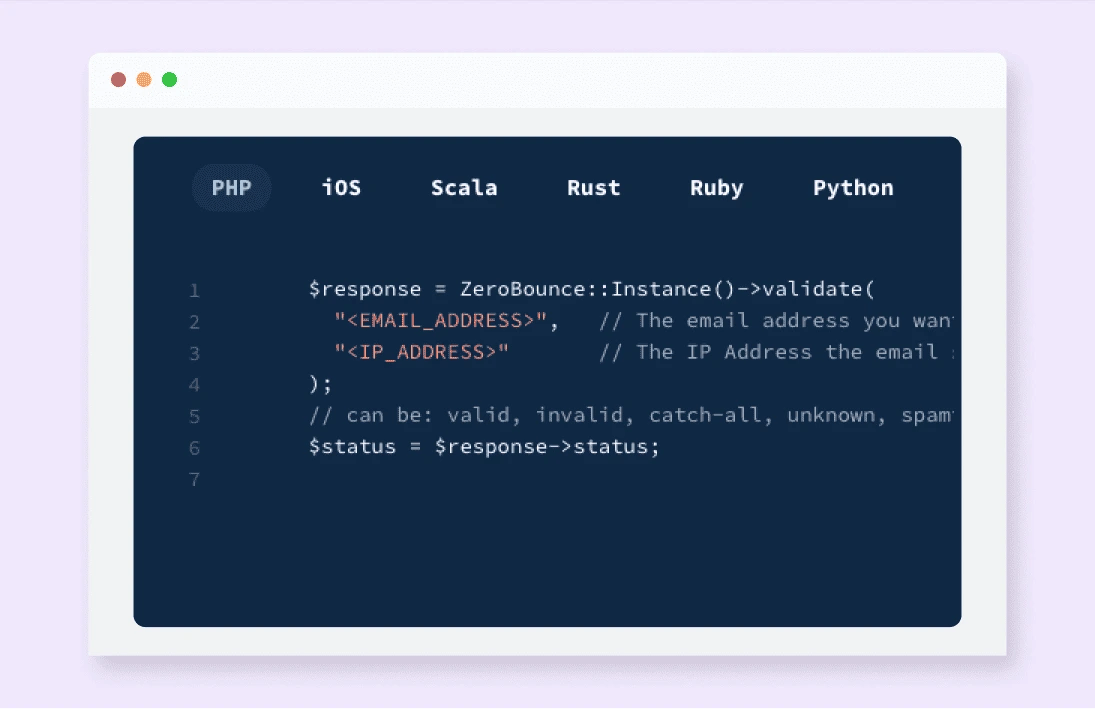
Task: Select the active PHP tab
Action: coord(231,187)
